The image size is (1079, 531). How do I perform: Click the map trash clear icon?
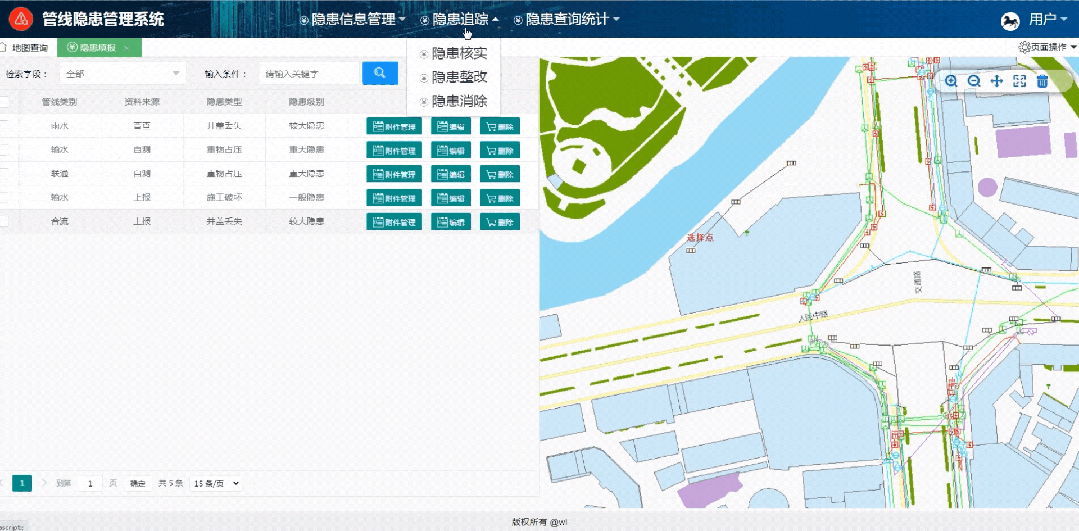click(x=1043, y=81)
